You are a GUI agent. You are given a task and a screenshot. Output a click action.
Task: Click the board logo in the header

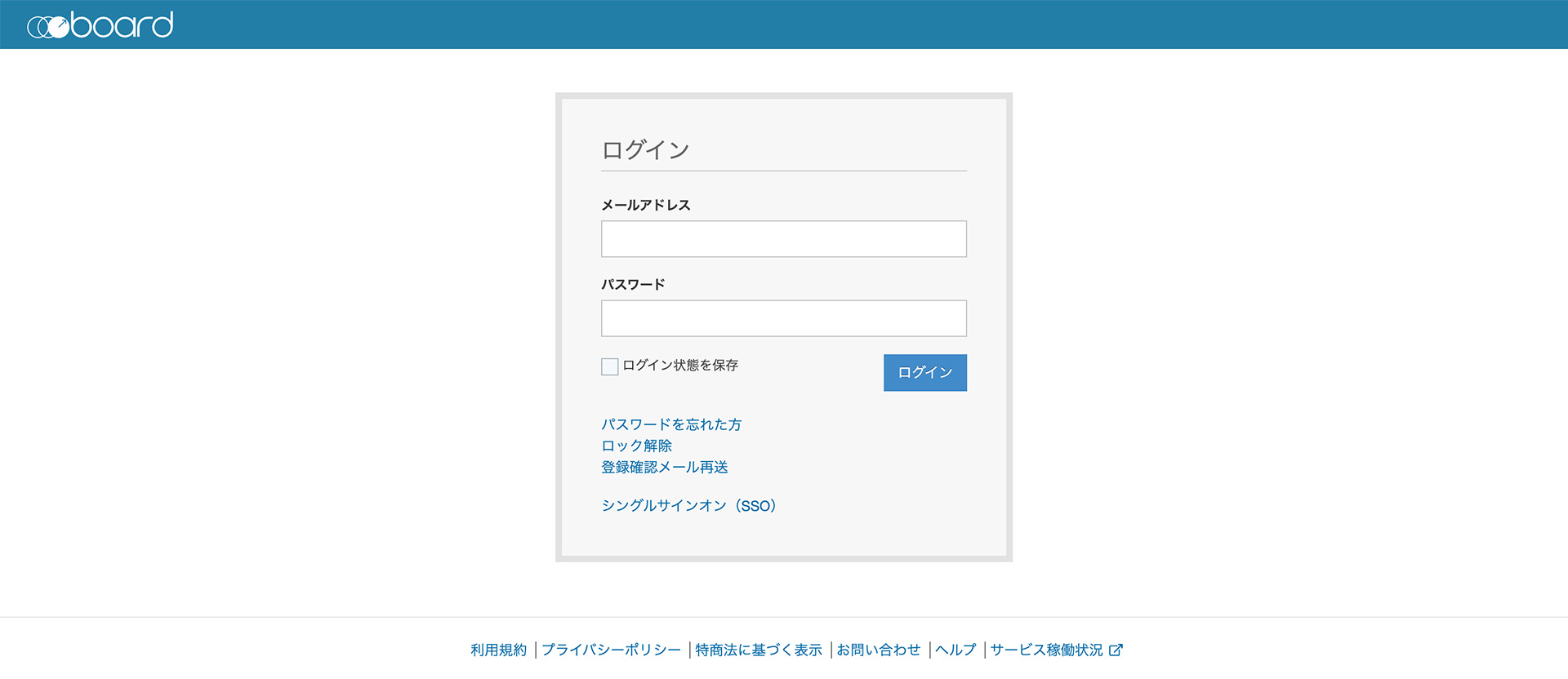click(100, 25)
